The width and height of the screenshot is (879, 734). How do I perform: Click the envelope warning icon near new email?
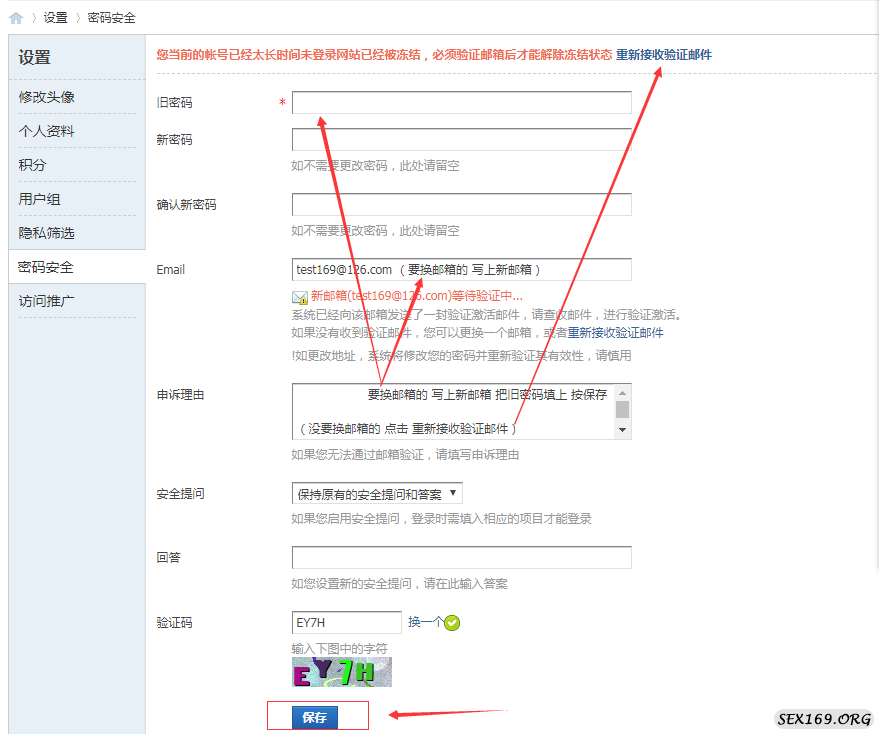tap(300, 297)
